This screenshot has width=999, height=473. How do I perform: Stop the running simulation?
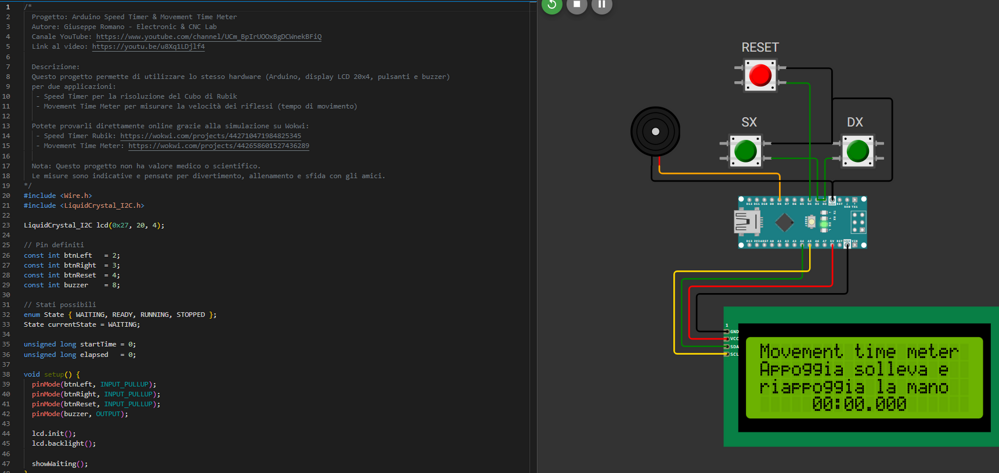[x=577, y=5]
